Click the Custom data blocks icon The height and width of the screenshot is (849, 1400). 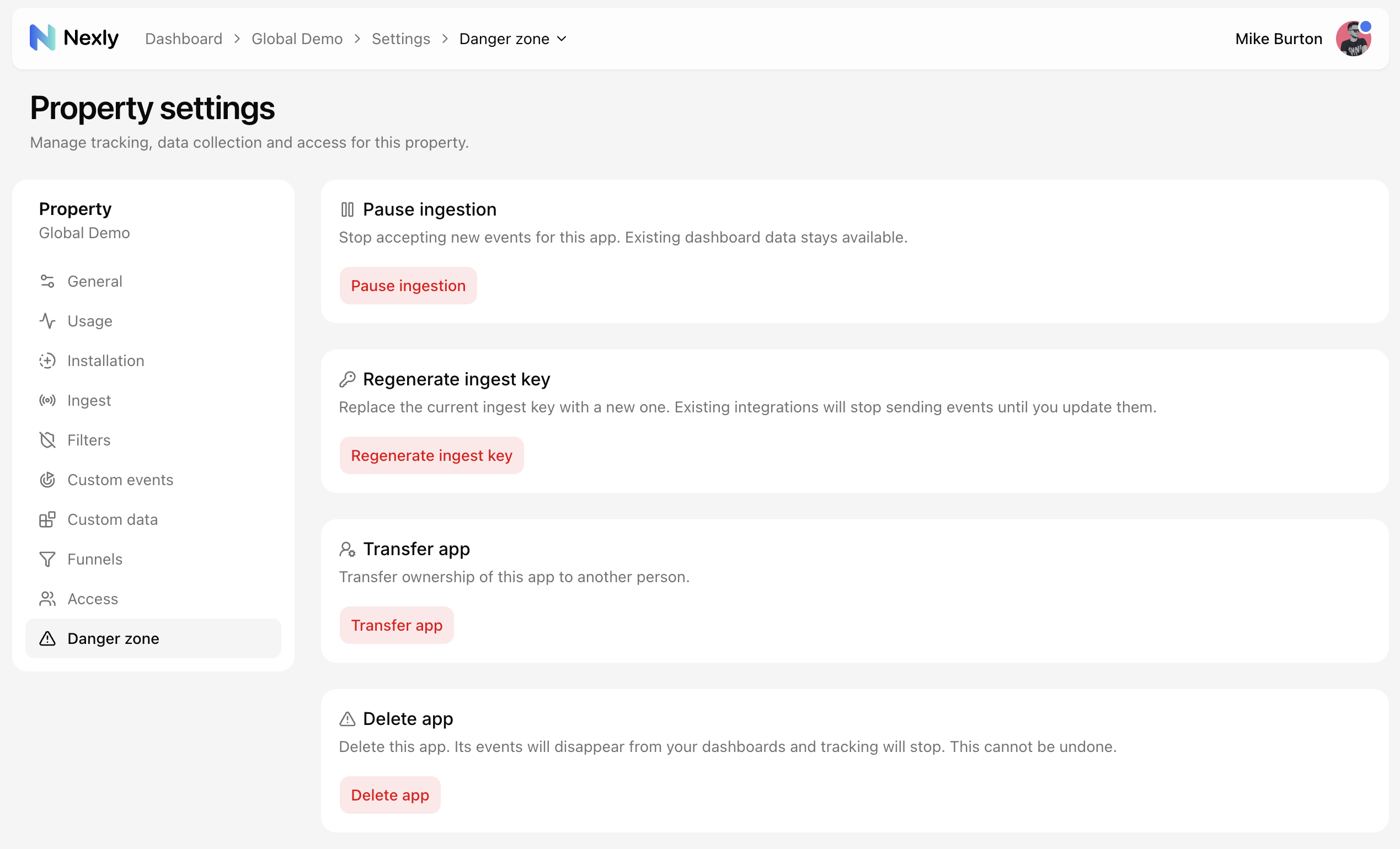47,520
